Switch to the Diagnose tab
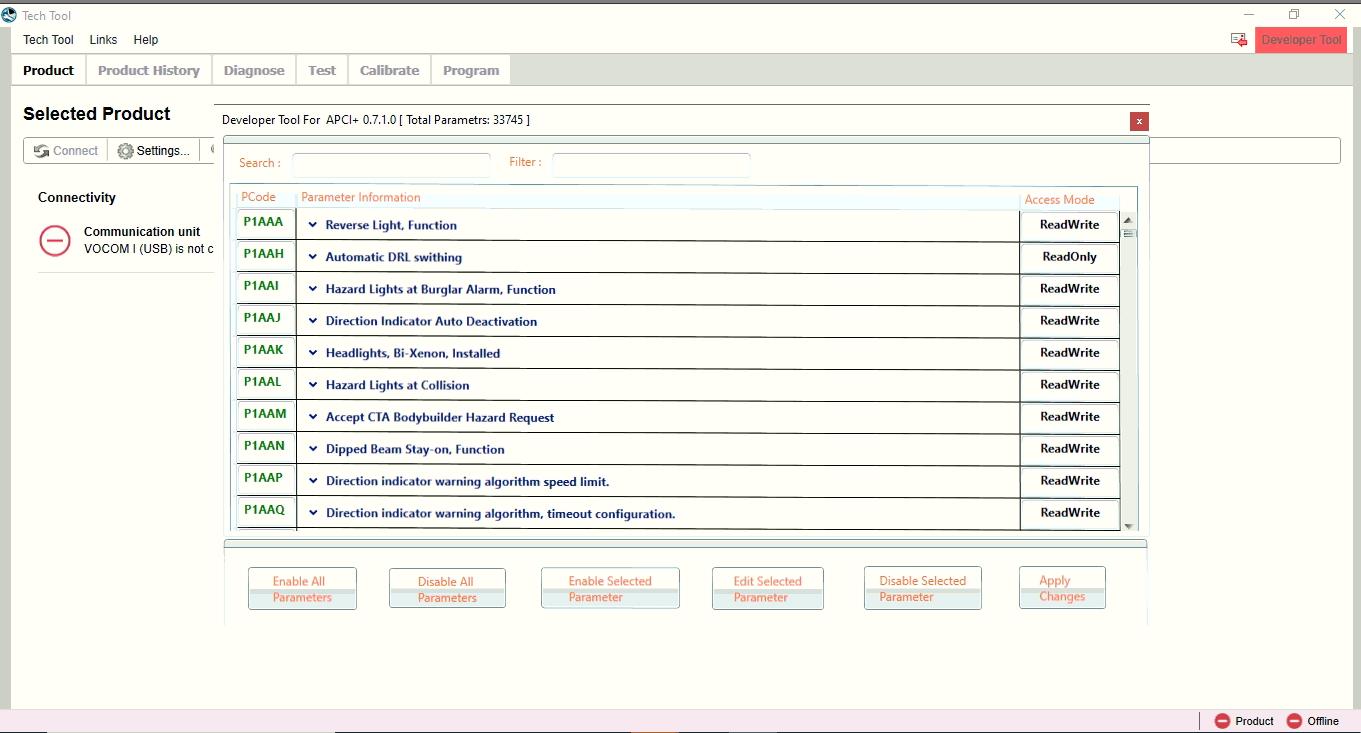Image resolution: width=1361 pixels, height=733 pixels. (253, 69)
